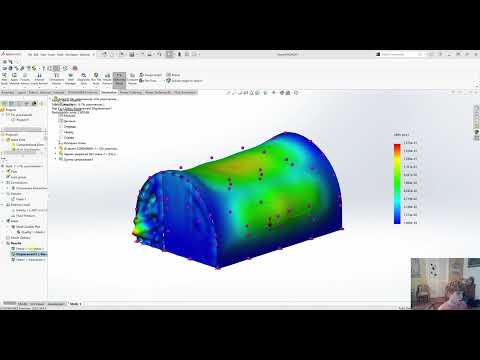This screenshot has height=360, width=480.
Task: Click the Rebuild traffic-light icon
Action: tap(179, 54)
